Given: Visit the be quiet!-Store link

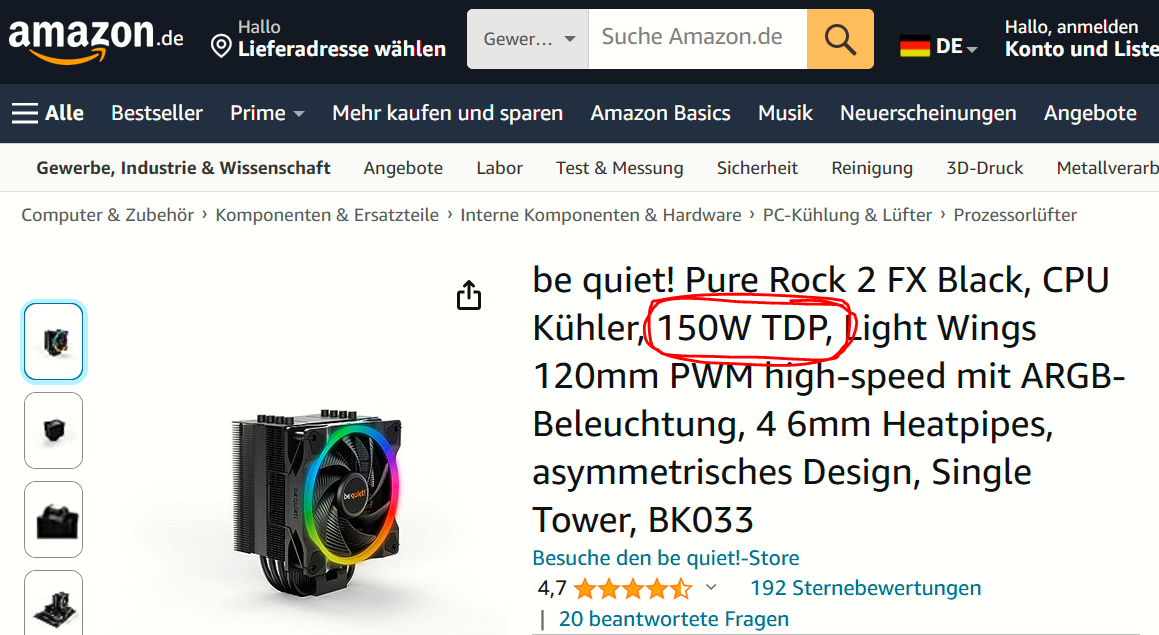Looking at the screenshot, I should coord(665,557).
